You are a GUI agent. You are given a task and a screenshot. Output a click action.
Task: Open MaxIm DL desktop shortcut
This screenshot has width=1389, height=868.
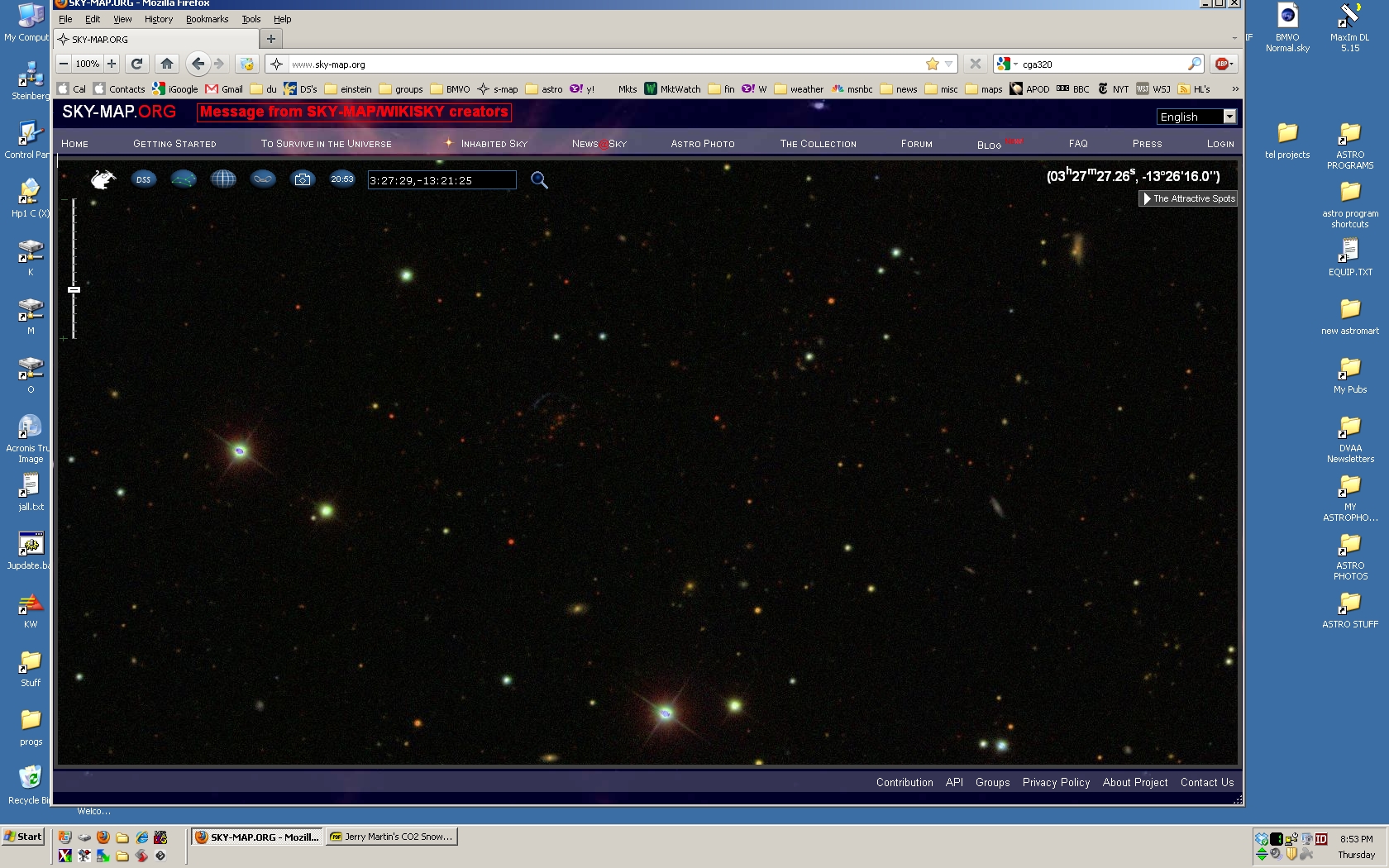[1349, 27]
